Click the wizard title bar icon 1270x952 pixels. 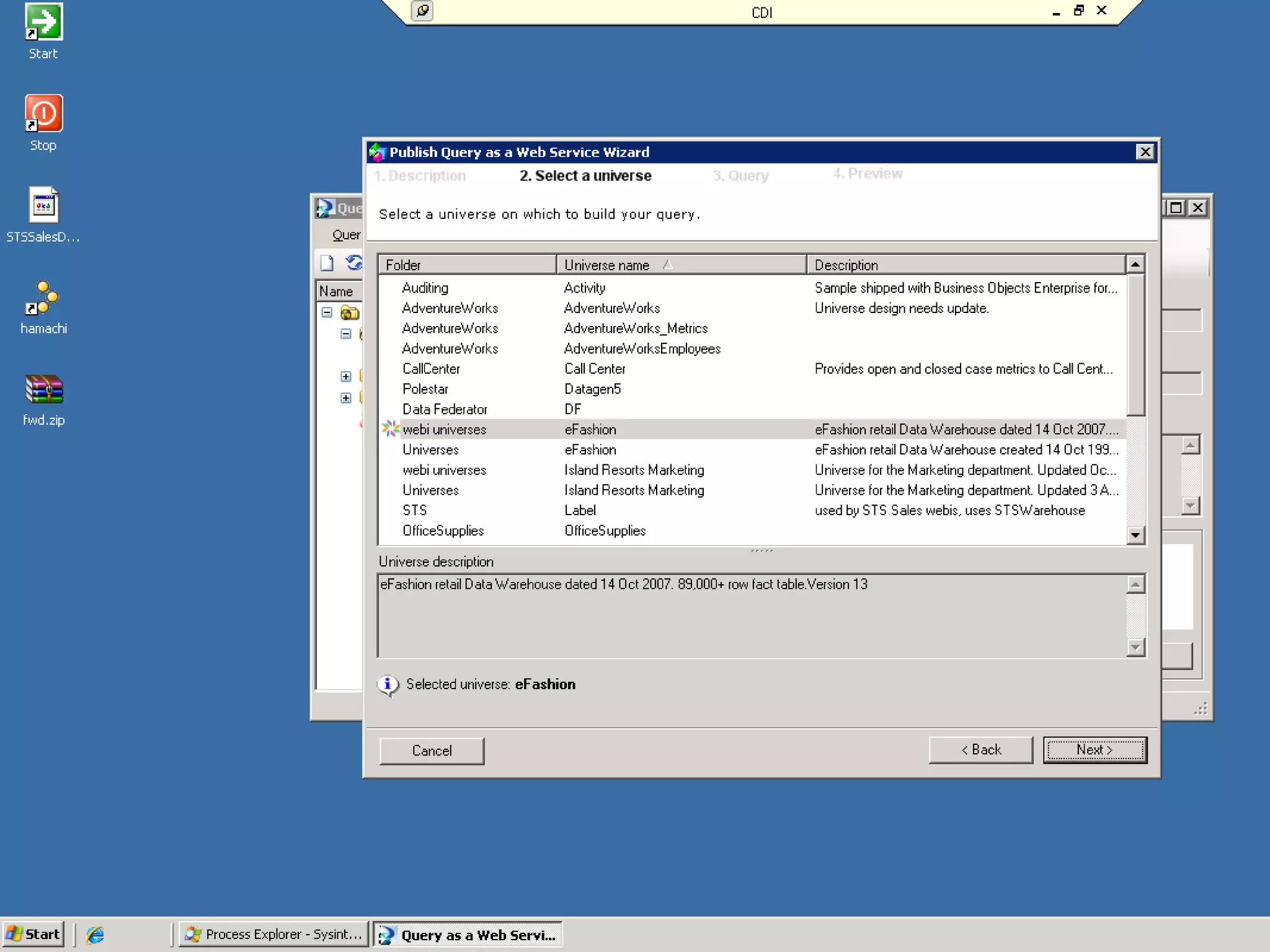click(x=377, y=152)
